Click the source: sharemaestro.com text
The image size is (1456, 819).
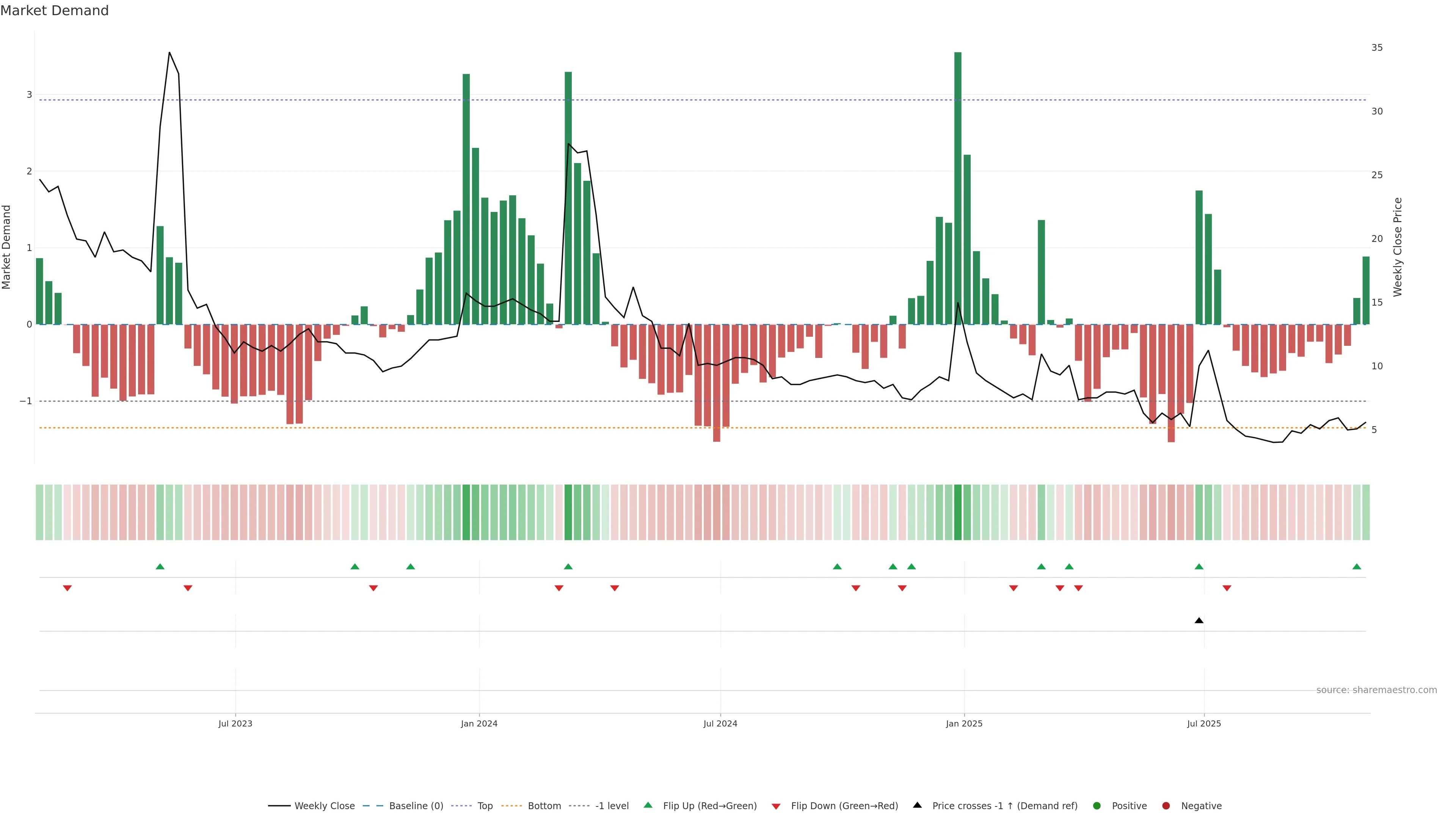pyautogui.click(x=1376, y=690)
